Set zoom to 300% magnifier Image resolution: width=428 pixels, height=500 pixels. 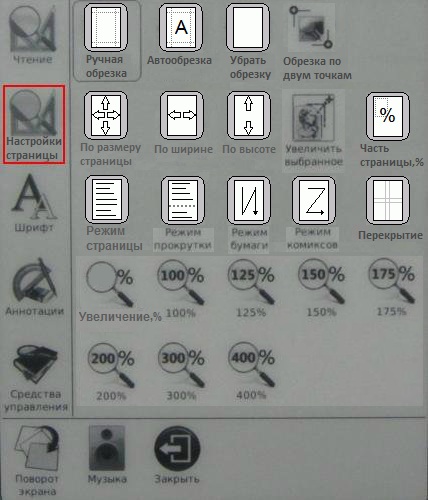coord(182,365)
